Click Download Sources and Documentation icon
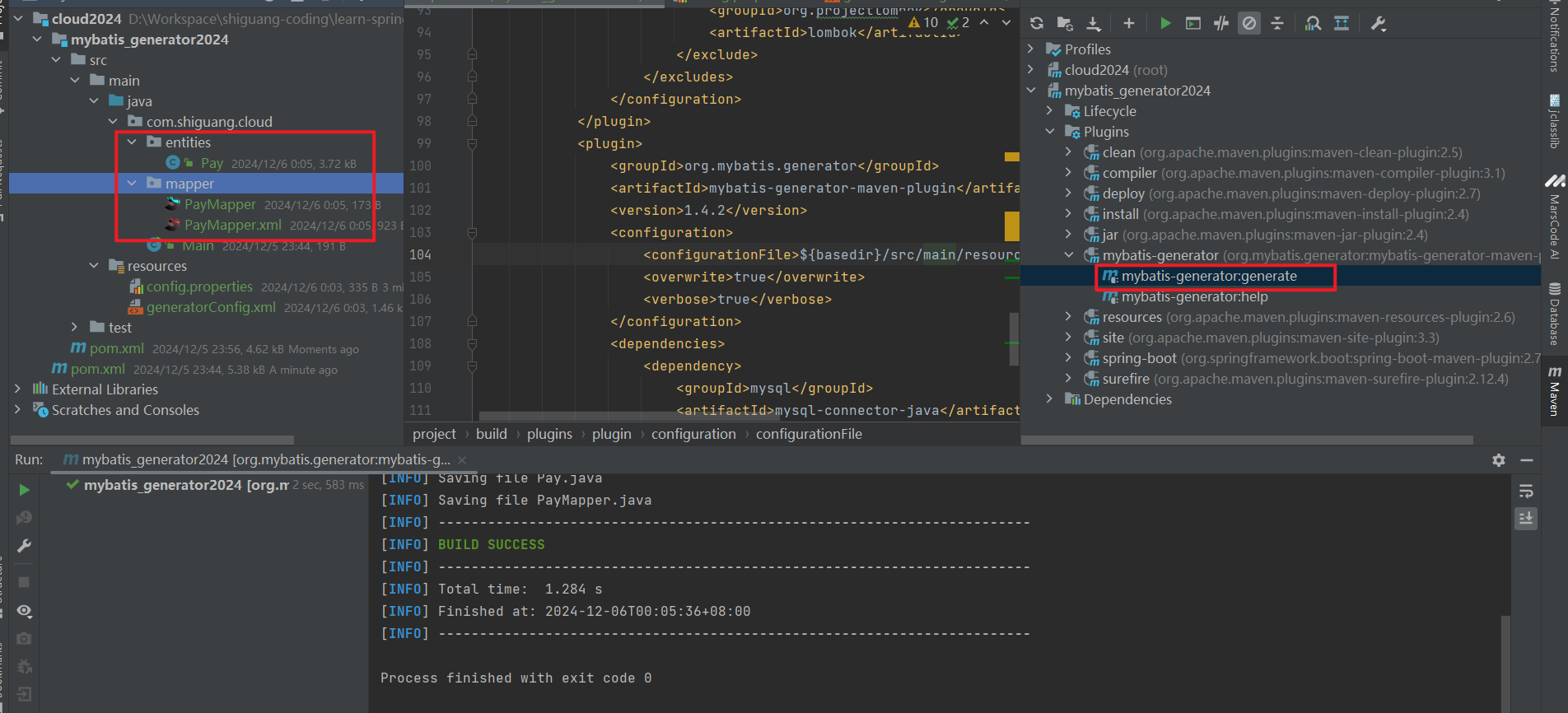Image resolution: width=1568 pixels, height=713 pixels. [1094, 24]
